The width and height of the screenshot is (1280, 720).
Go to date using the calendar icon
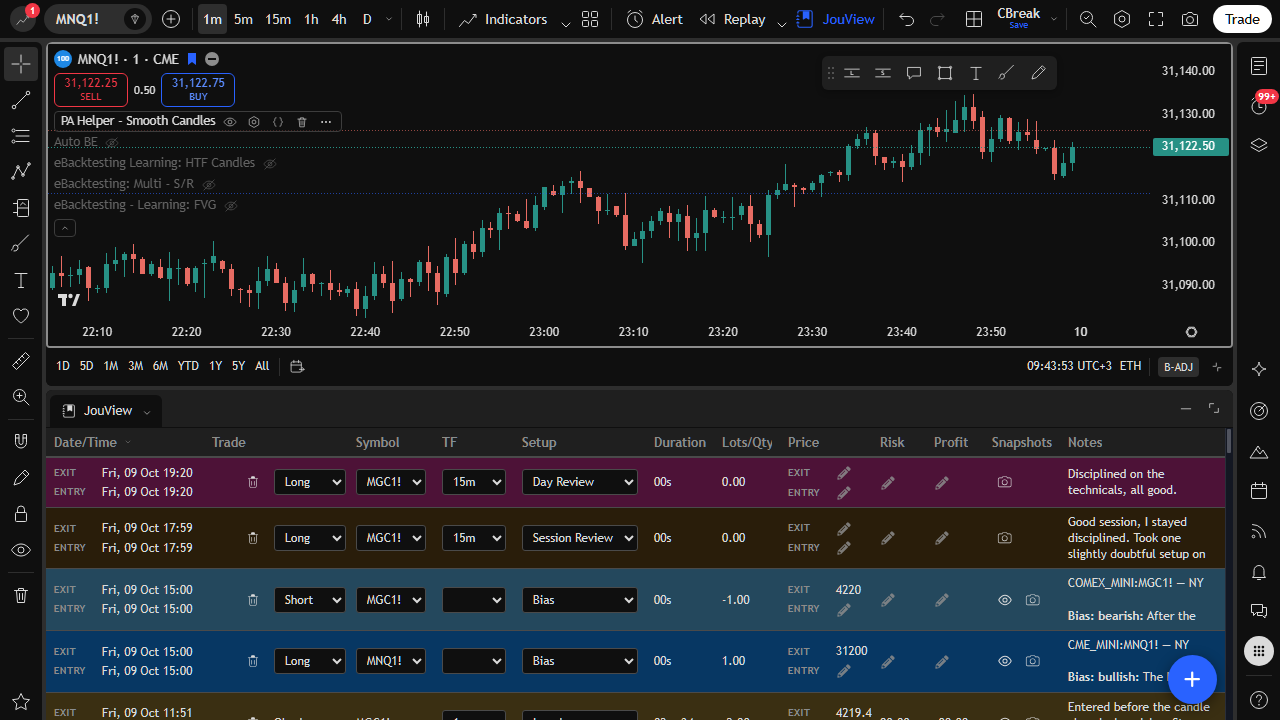(x=297, y=366)
